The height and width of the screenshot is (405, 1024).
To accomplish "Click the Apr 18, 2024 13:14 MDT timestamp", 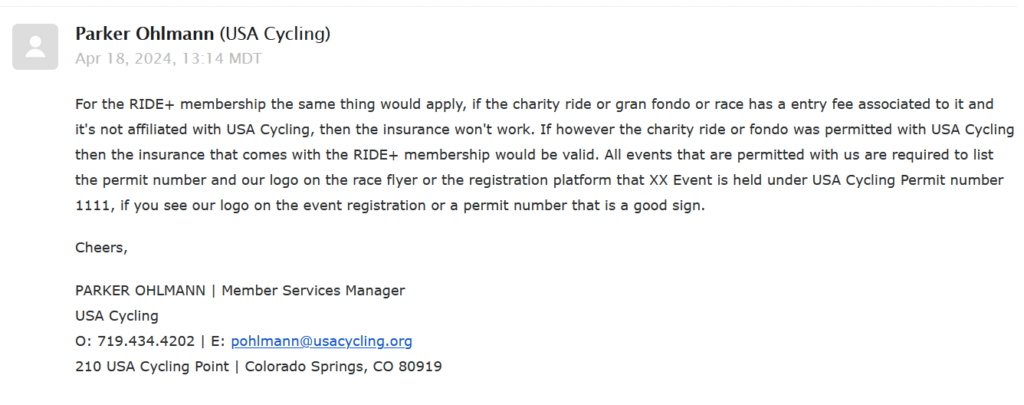I will tap(168, 59).
